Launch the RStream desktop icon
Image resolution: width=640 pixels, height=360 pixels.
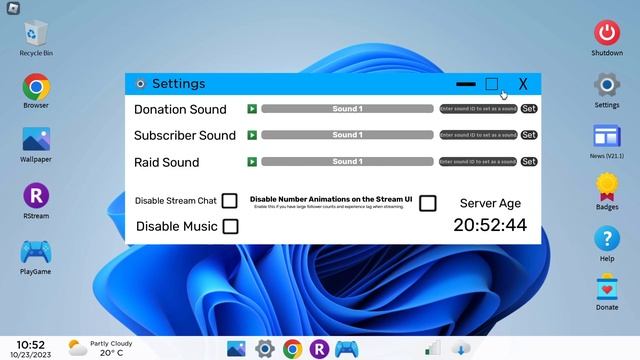tap(36, 195)
